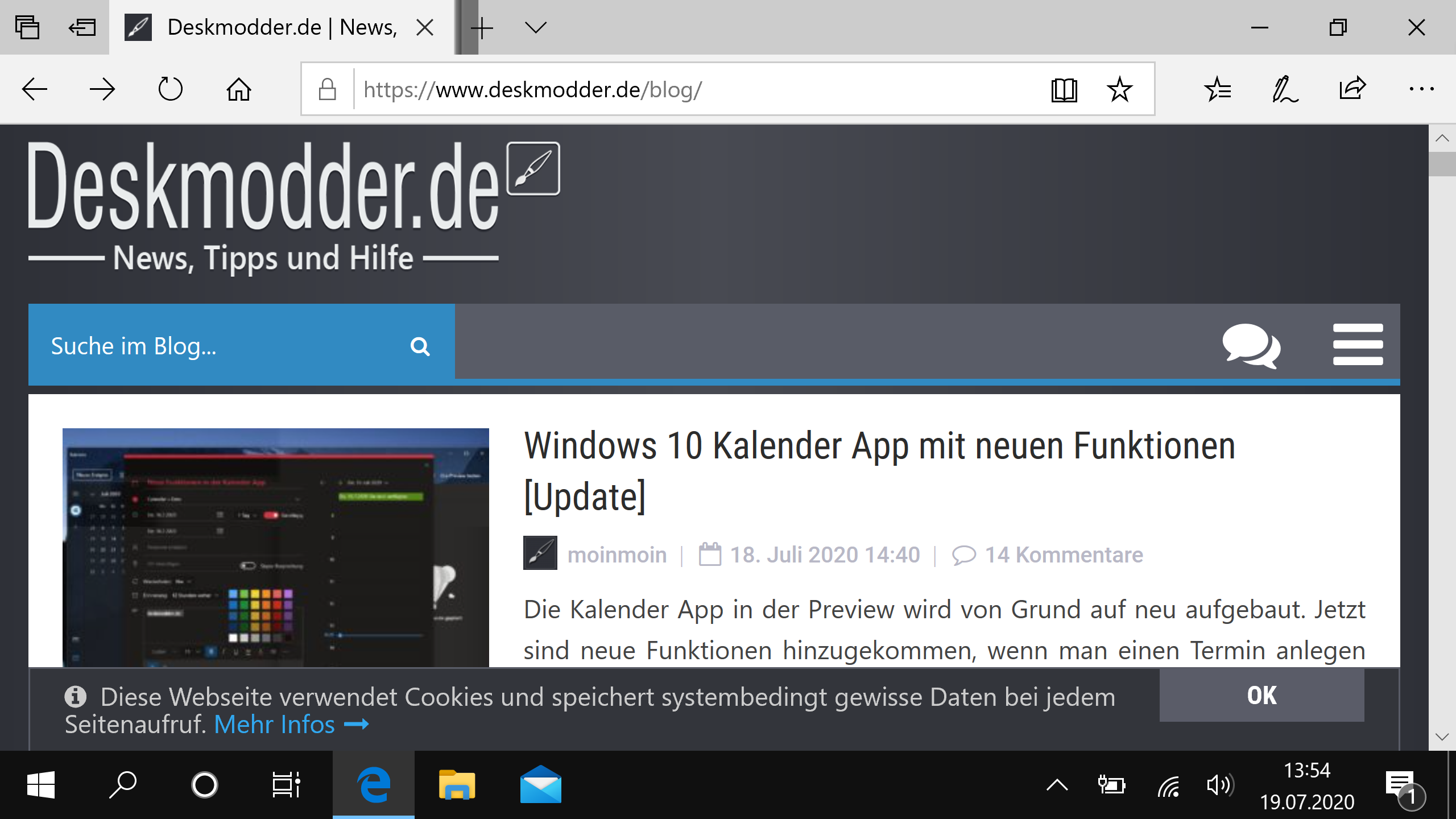Screen dimensions: 1456x819
Task: Go to the home page
Action: [239, 89]
